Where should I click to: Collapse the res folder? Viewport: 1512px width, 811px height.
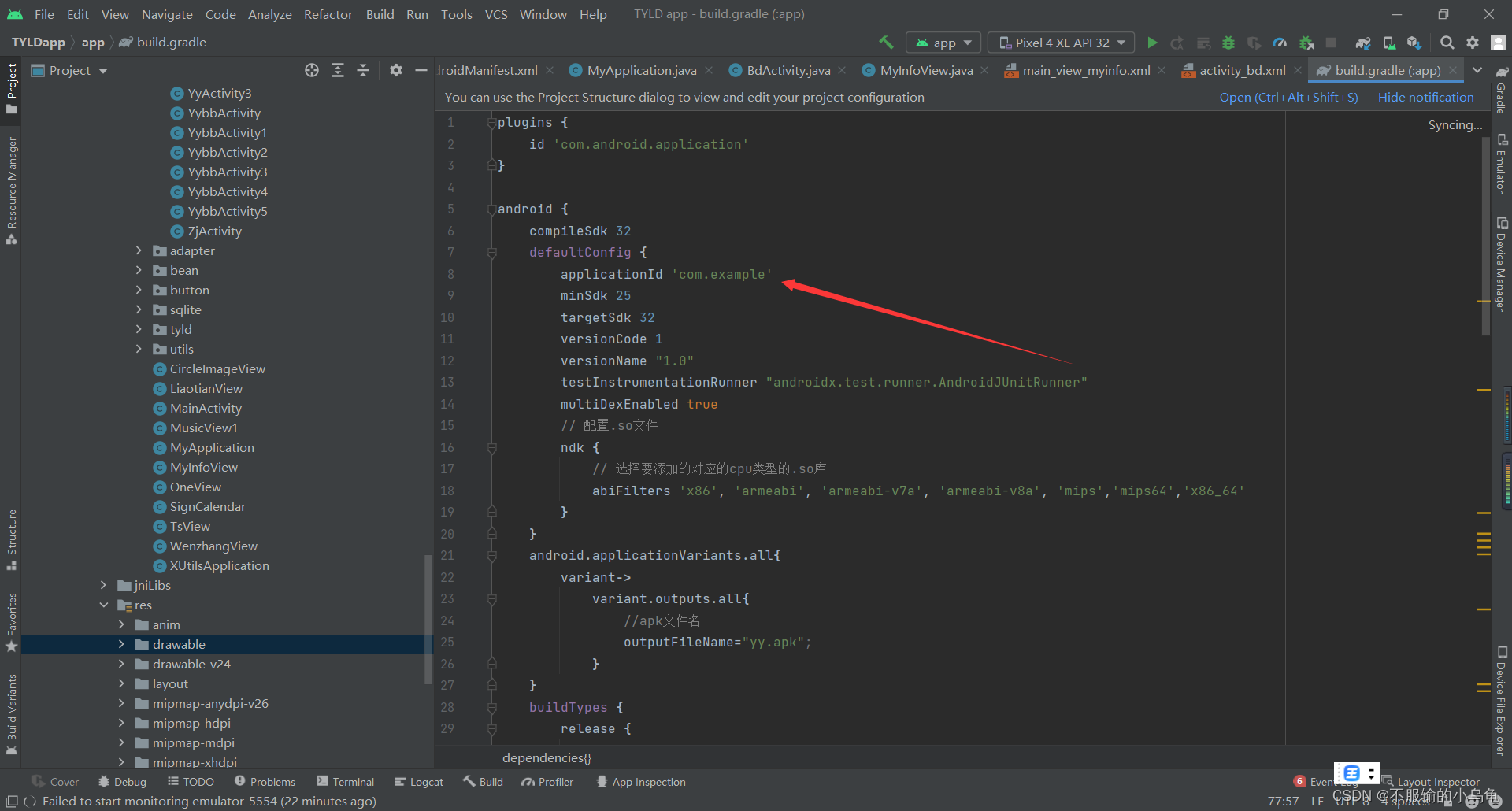(x=103, y=605)
